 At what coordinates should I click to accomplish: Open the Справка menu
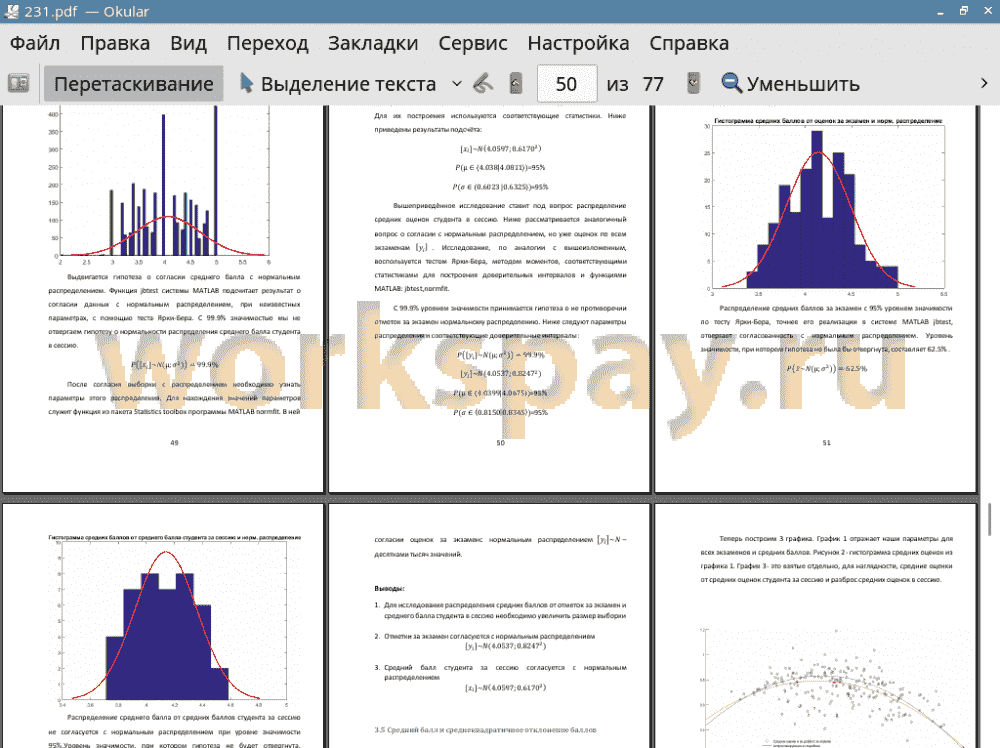tap(689, 43)
